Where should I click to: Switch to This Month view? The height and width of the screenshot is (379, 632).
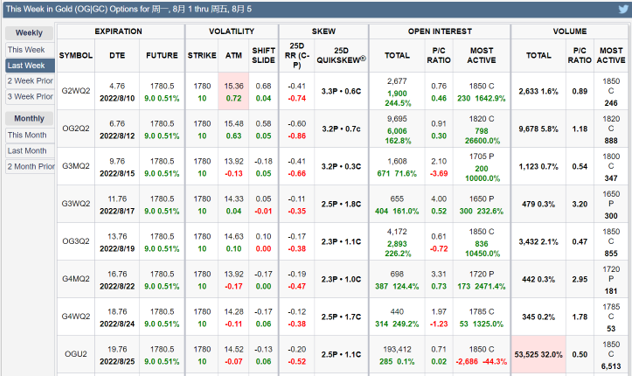(30, 135)
